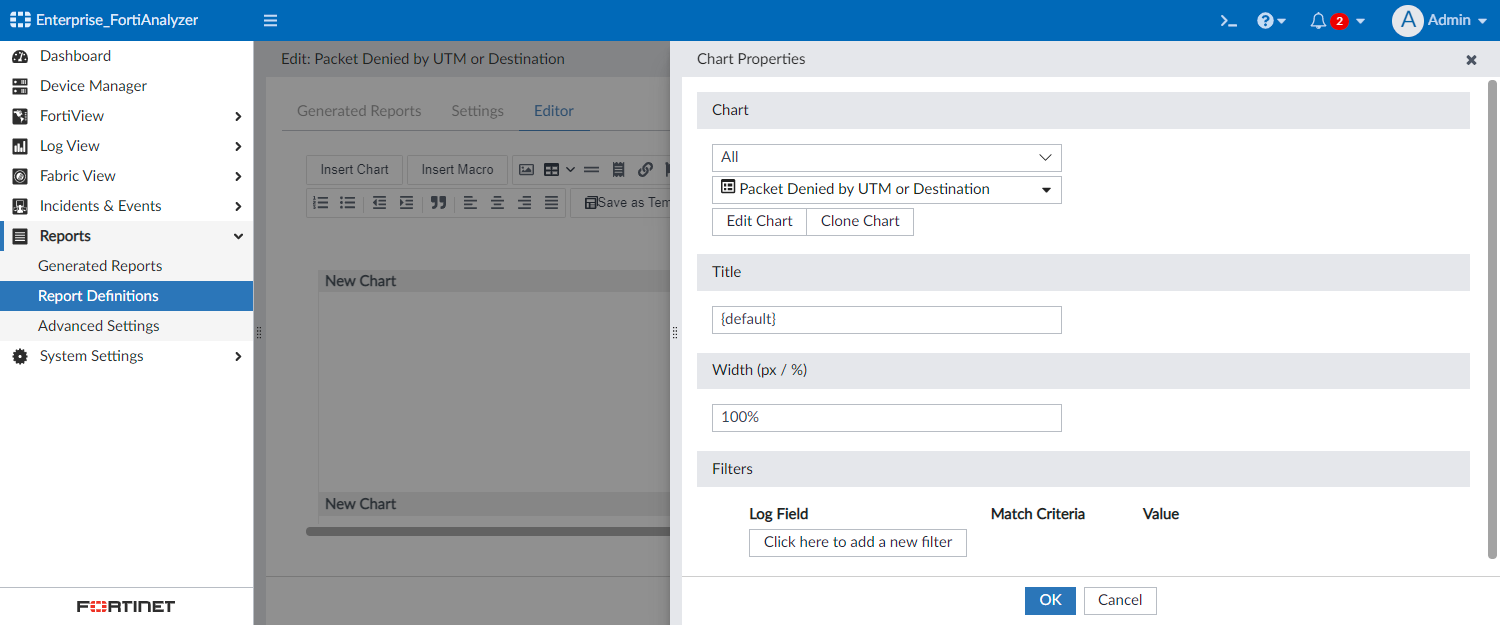The image size is (1500, 625).
Task: Open the Packet Denied by UTM chart dropdown
Action: pyautogui.click(x=886, y=189)
